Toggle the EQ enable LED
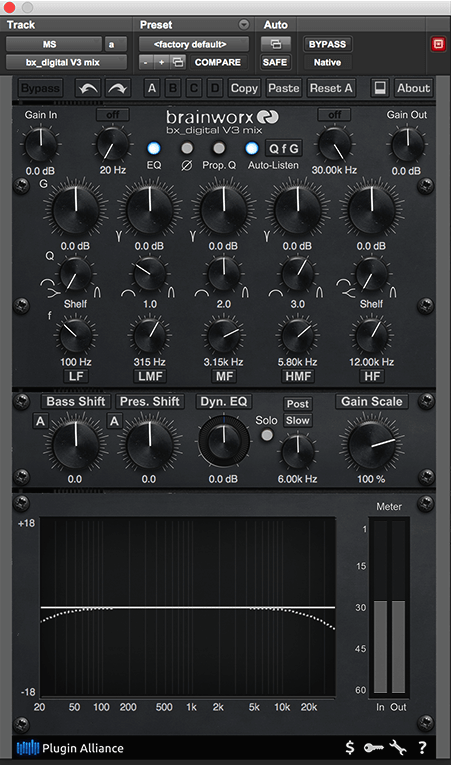 tap(154, 148)
